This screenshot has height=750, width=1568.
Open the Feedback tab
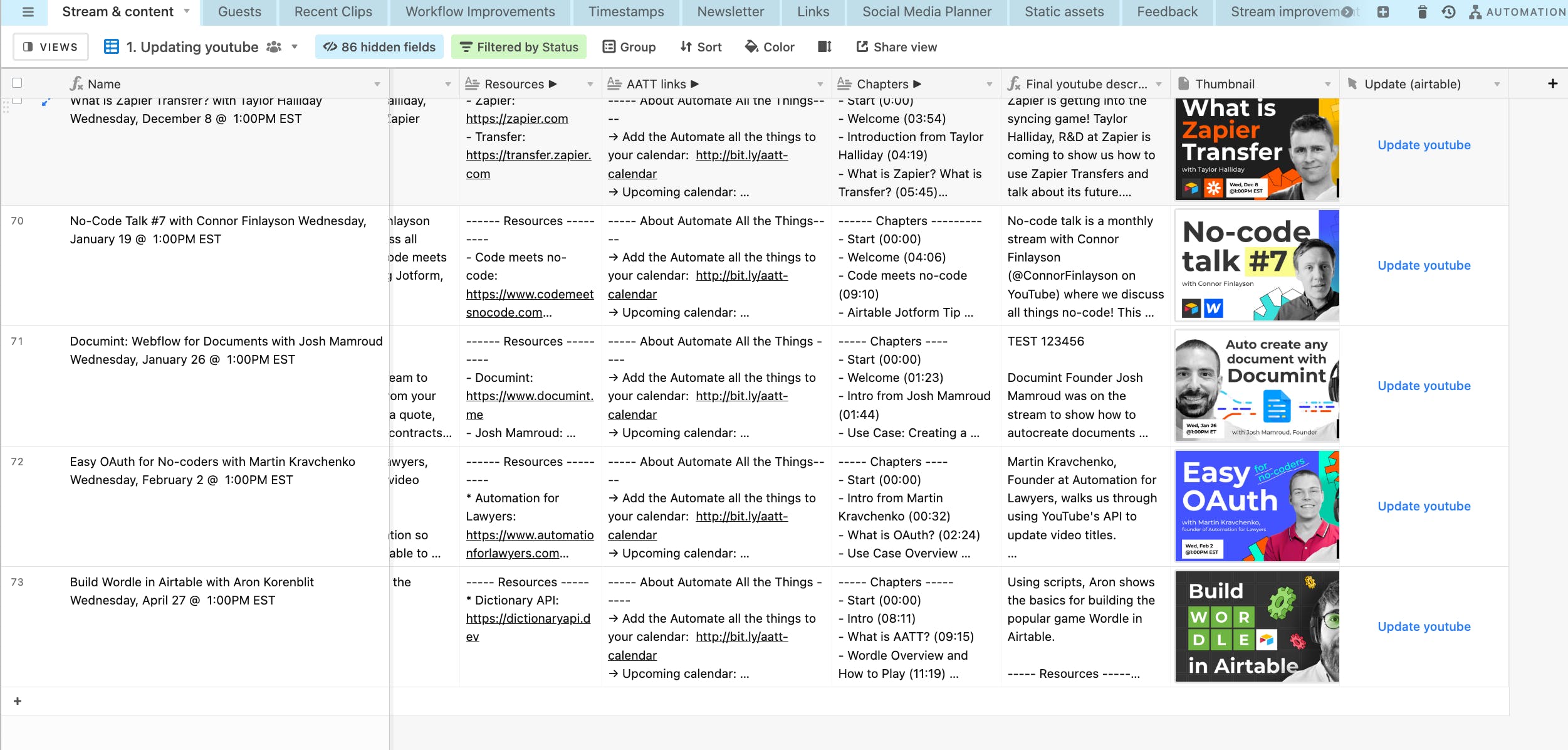(1168, 12)
